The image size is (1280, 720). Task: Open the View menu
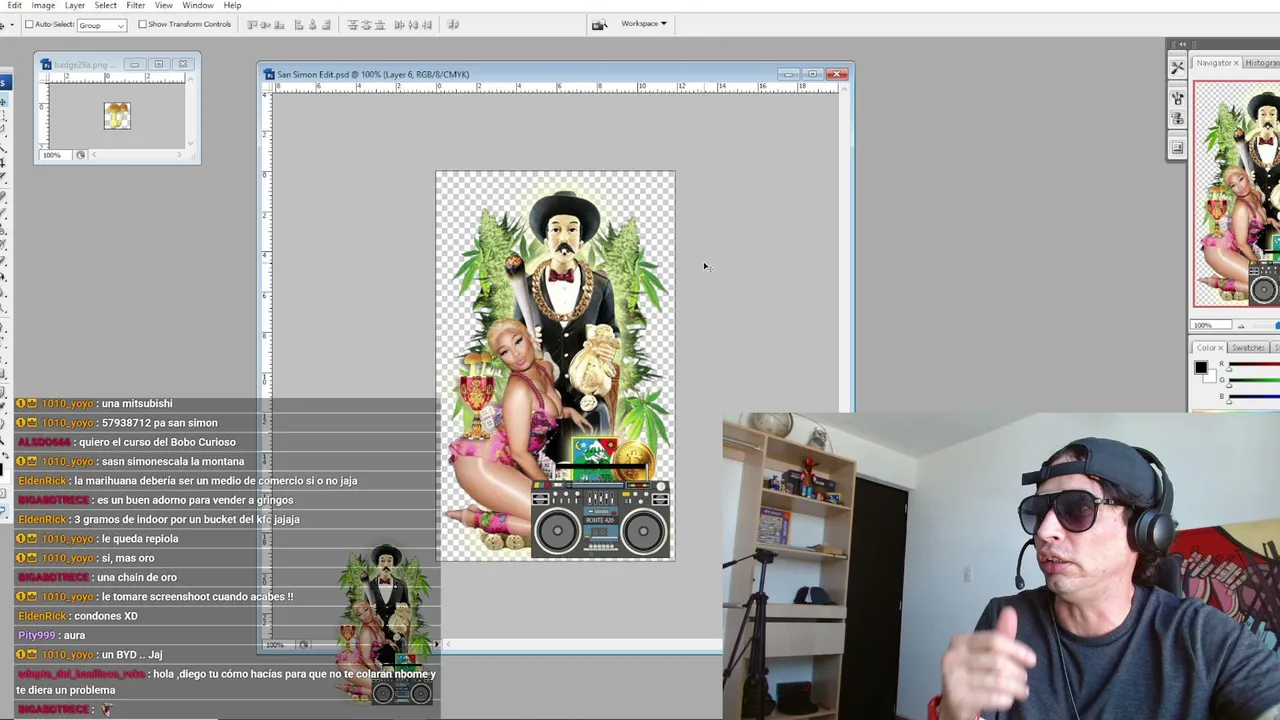(x=164, y=5)
